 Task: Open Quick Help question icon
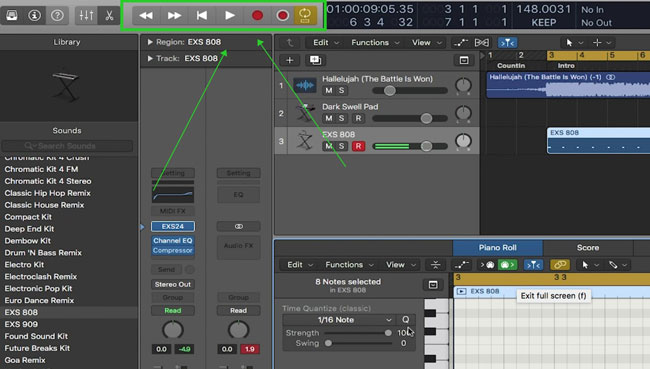(57, 15)
